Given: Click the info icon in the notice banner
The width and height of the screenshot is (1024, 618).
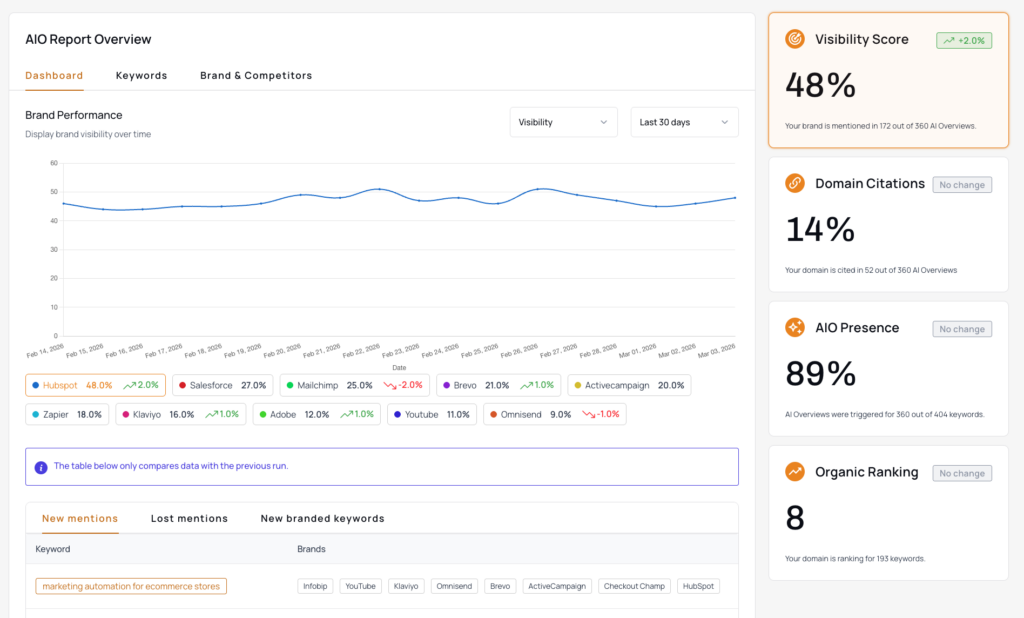Looking at the screenshot, I should (x=41, y=467).
